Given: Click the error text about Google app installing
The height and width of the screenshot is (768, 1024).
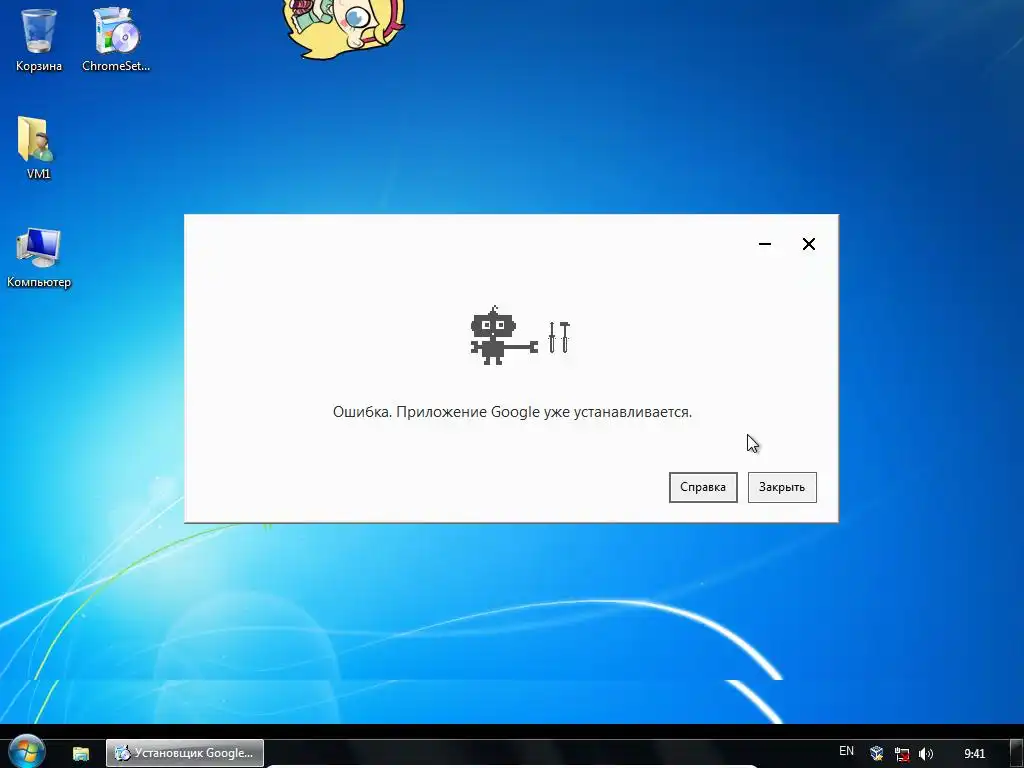Looking at the screenshot, I should pyautogui.click(x=512, y=412).
